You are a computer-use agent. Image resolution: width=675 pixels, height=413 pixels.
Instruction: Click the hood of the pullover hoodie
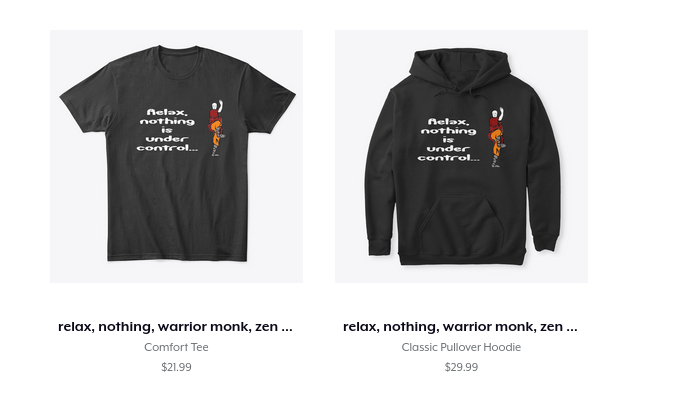(x=461, y=71)
